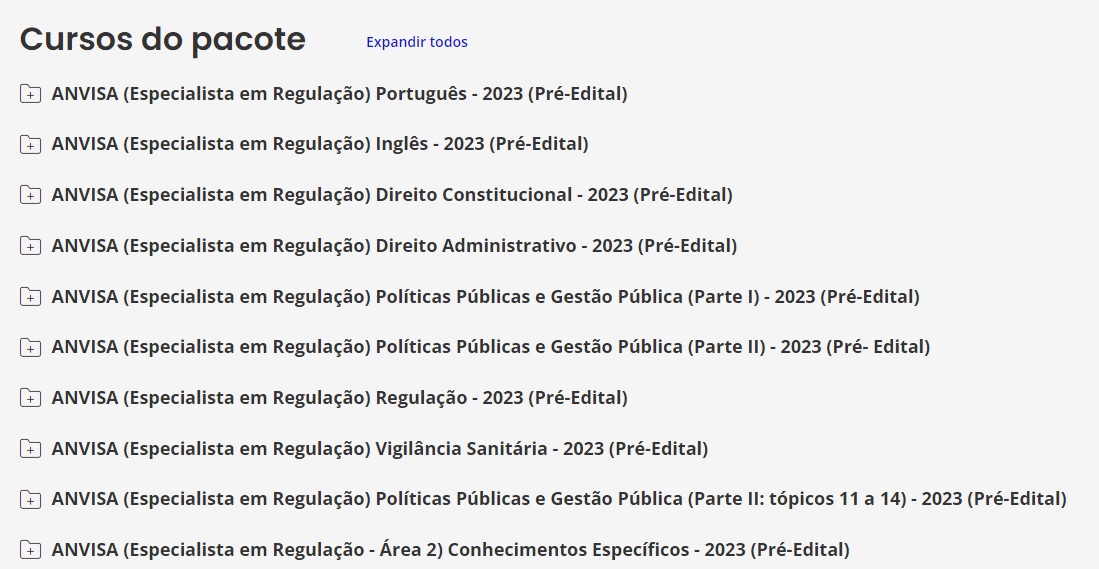The width and height of the screenshot is (1099, 569).
Task: Open folder icon for Área 2 Conhecimentos Específicos
Action: click(30, 549)
